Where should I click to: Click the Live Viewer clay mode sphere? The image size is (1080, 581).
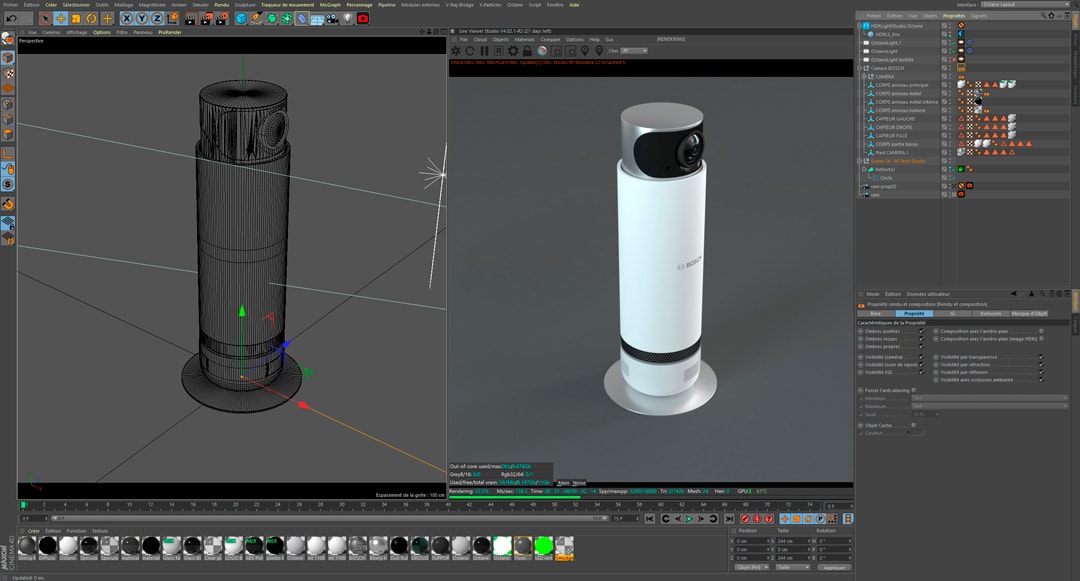point(542,51)
